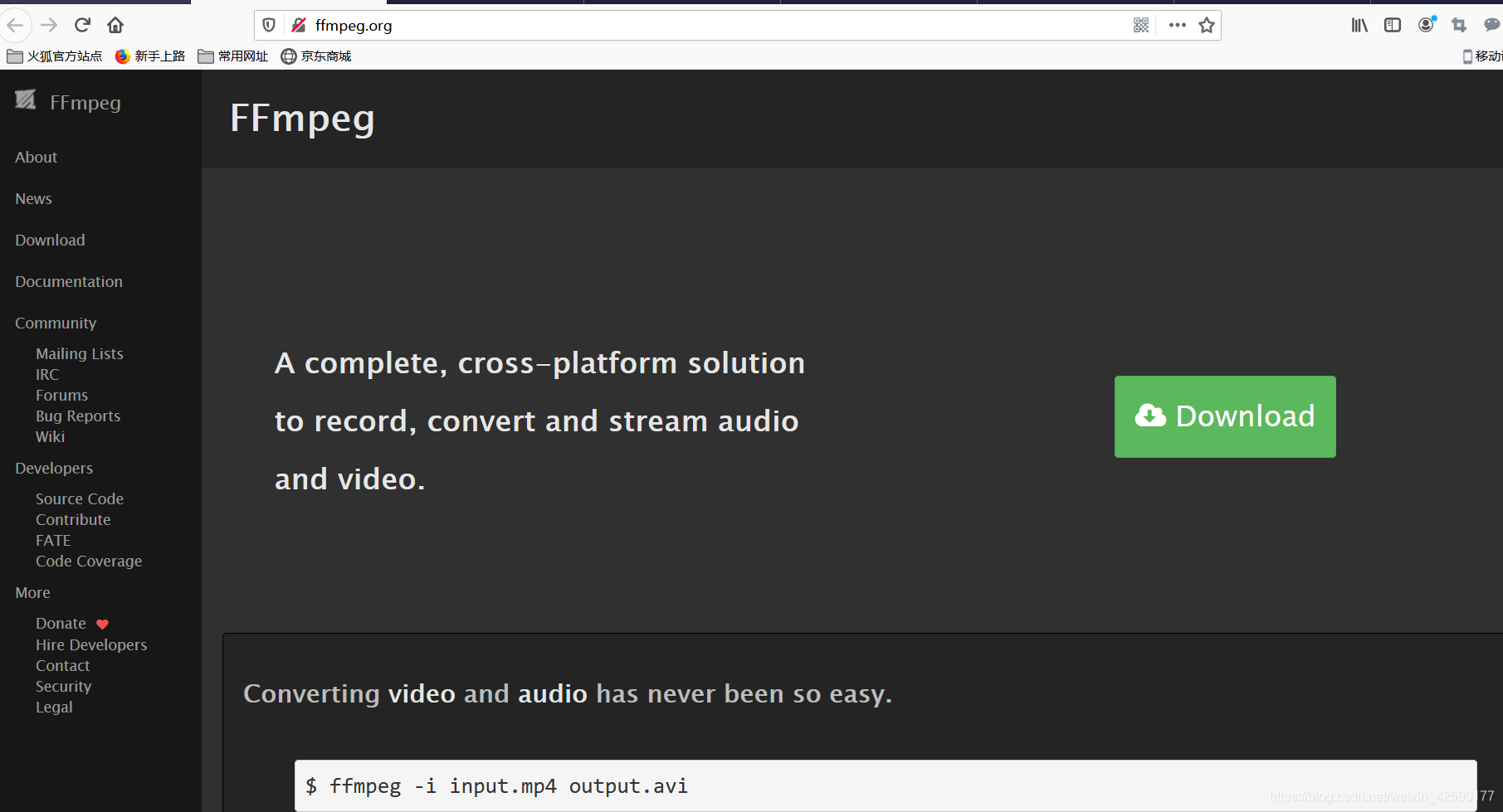Click the browser Forward arrow
1503x812 pixels.
pyautogui.click(x=49, y=25)
